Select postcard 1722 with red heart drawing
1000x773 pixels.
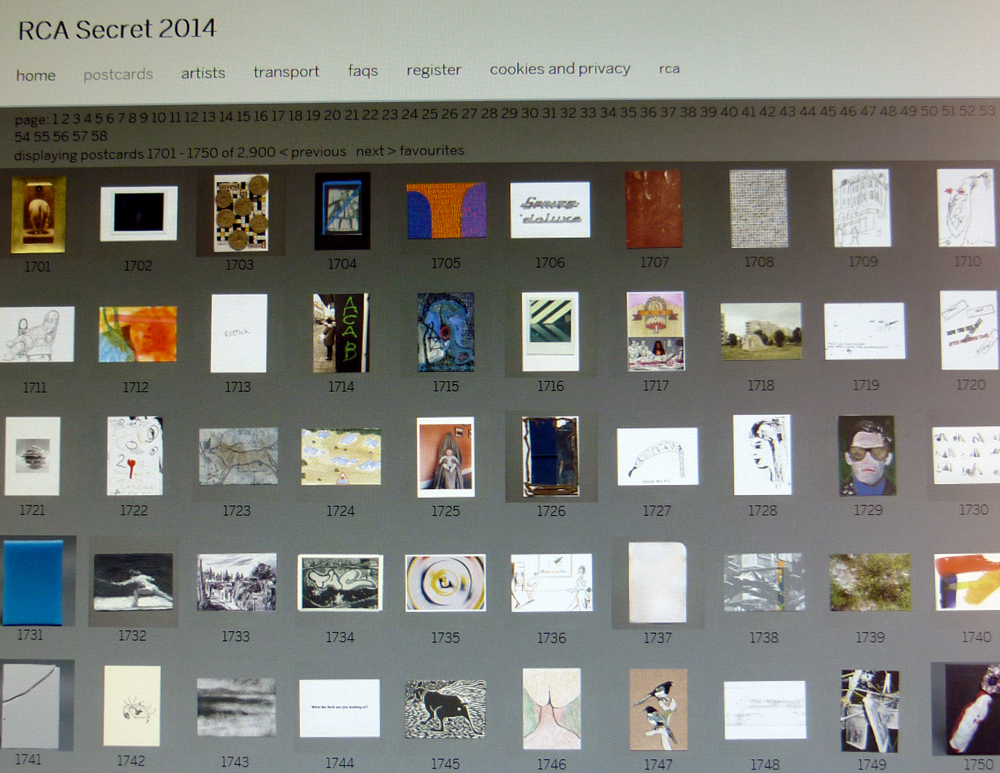pos(134,456)
